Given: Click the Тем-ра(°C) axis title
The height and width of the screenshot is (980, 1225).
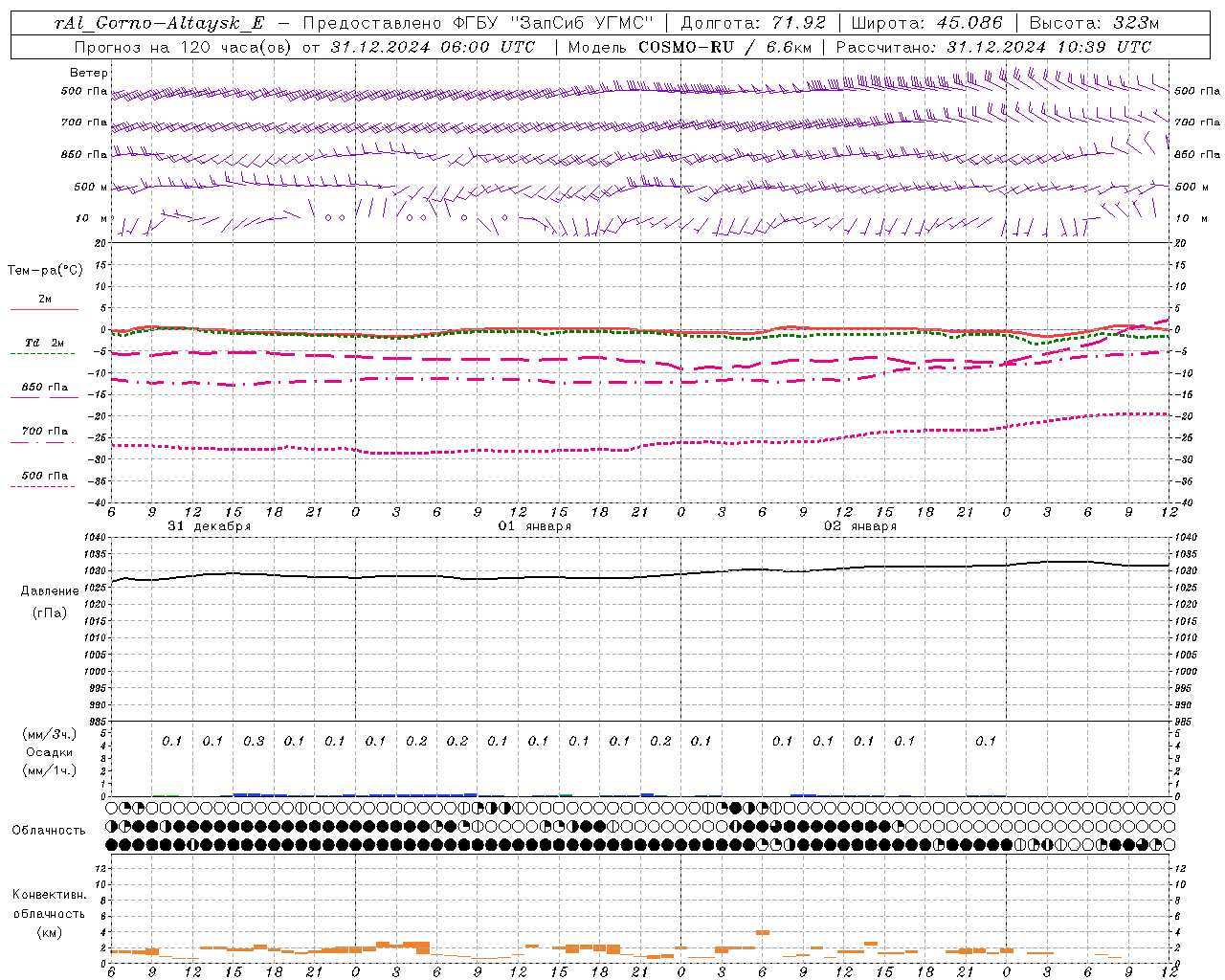Looking at the screenshot, I should click(x=45, y=271).
